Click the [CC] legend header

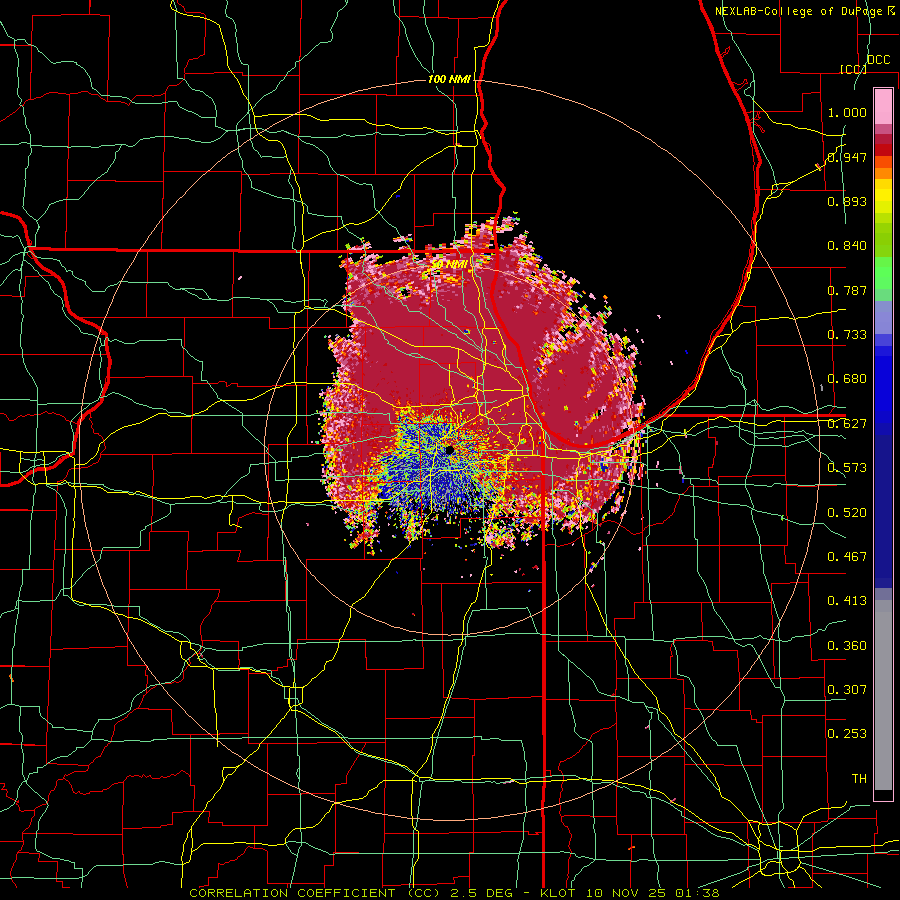click(853, 69)
